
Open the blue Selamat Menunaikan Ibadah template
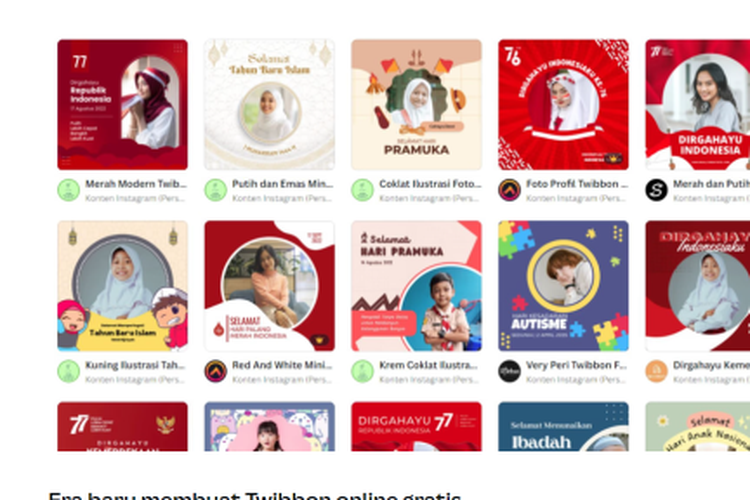pos(563,426)
